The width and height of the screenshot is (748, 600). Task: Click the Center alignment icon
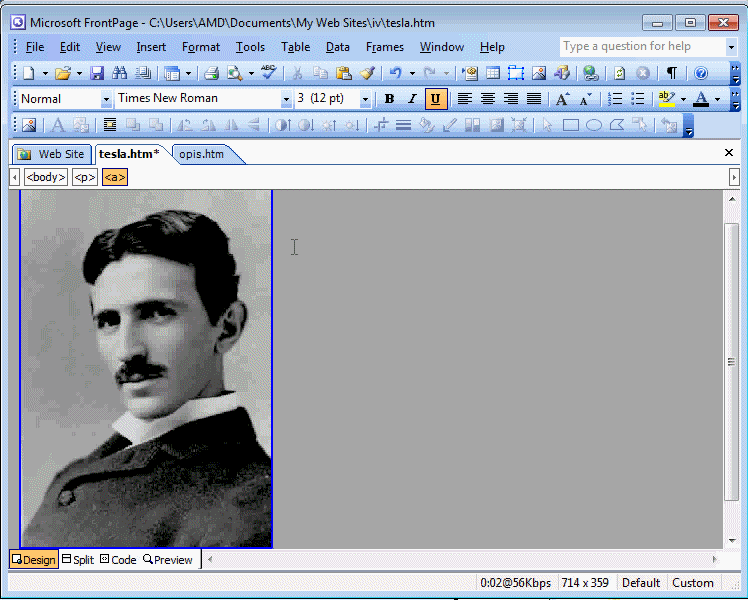(x=488, y=99)
